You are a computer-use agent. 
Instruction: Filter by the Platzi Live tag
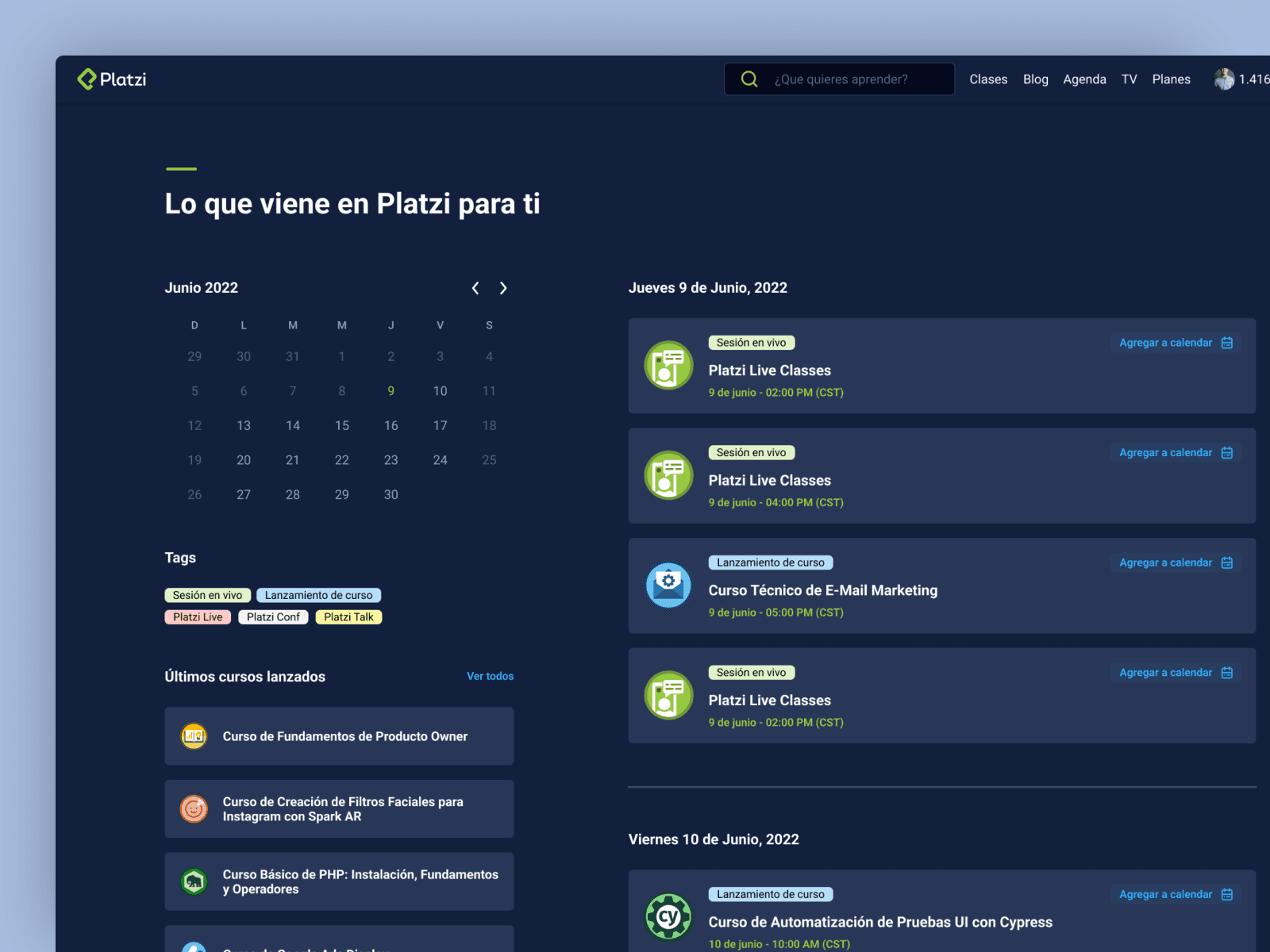(x=198, y=617)
